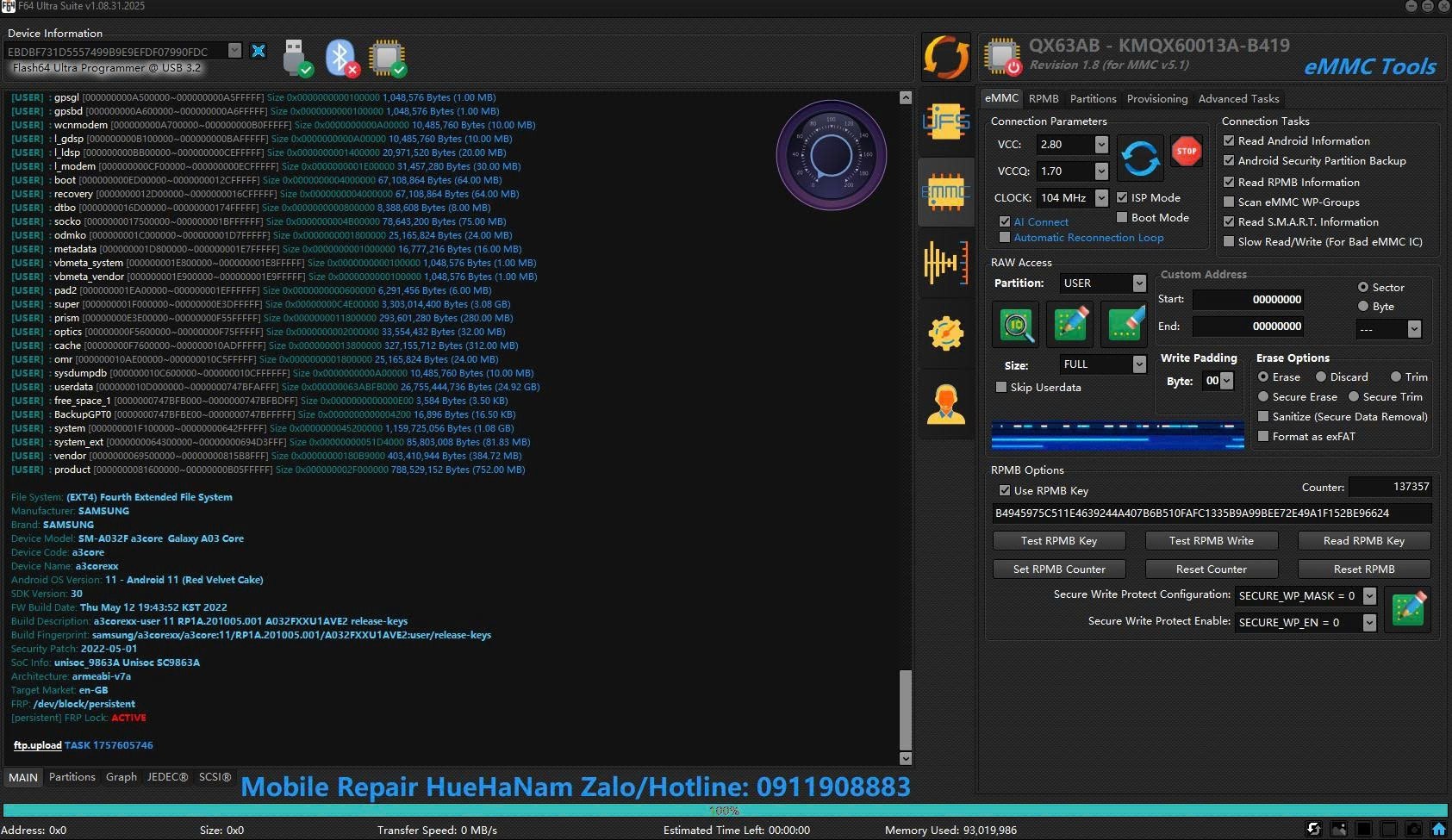Open the signal waveform tool in sidebar
The height and width of the screenshot is (840, 1452).
(x=946, y=262)
